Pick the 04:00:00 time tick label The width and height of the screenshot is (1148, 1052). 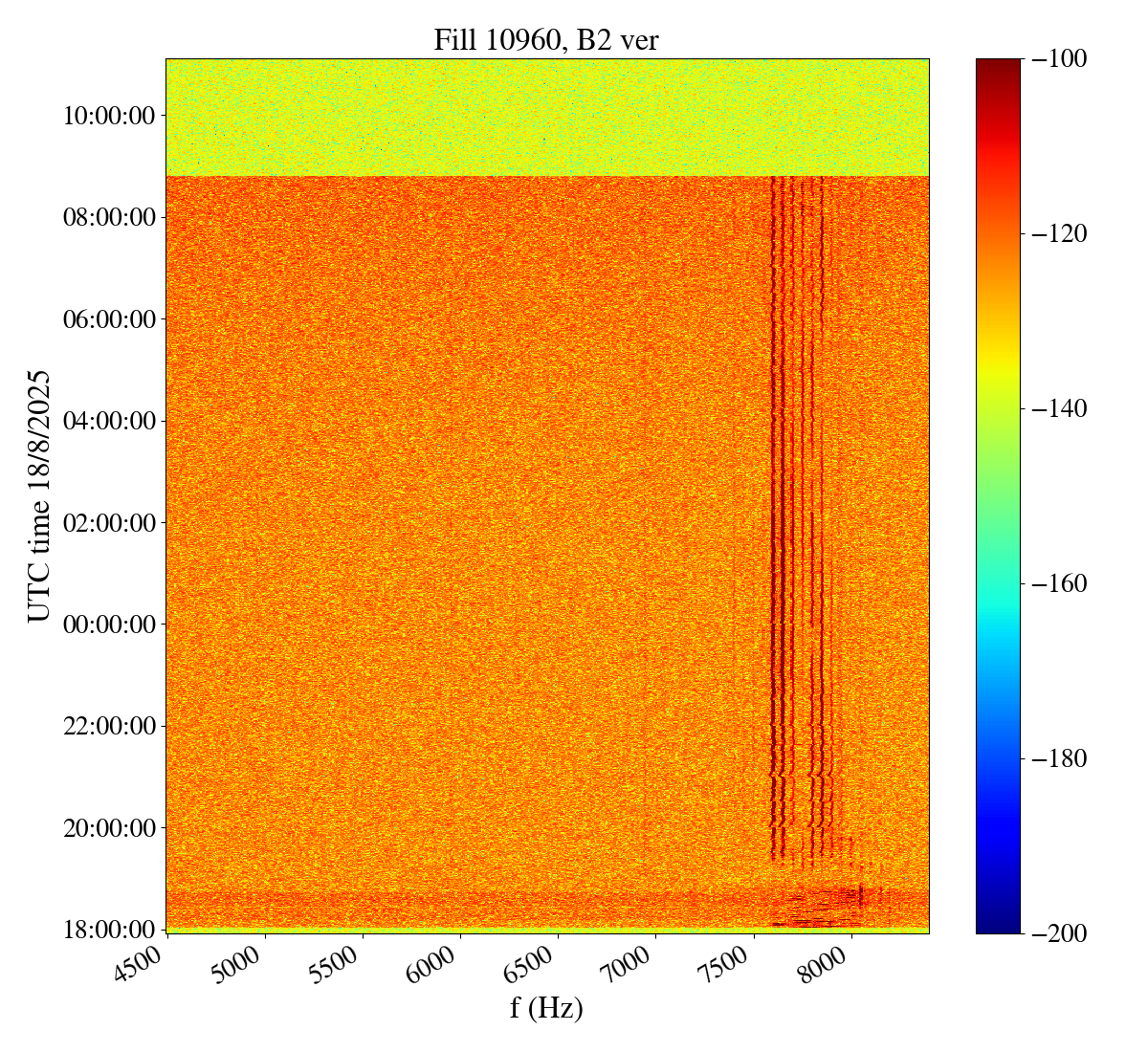point(108,421)
